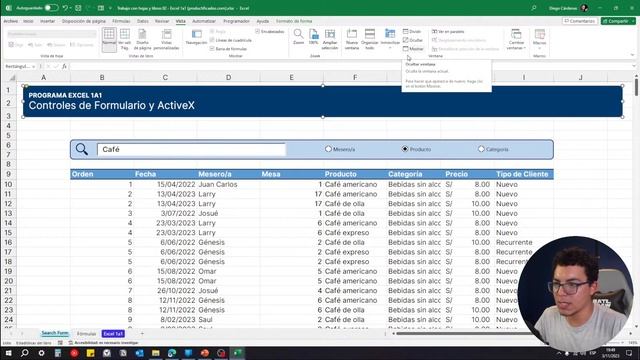Click the horizontal scrollbar thumb
The width and height of the screenshot is (640, 360).
[x=465, y=333]
